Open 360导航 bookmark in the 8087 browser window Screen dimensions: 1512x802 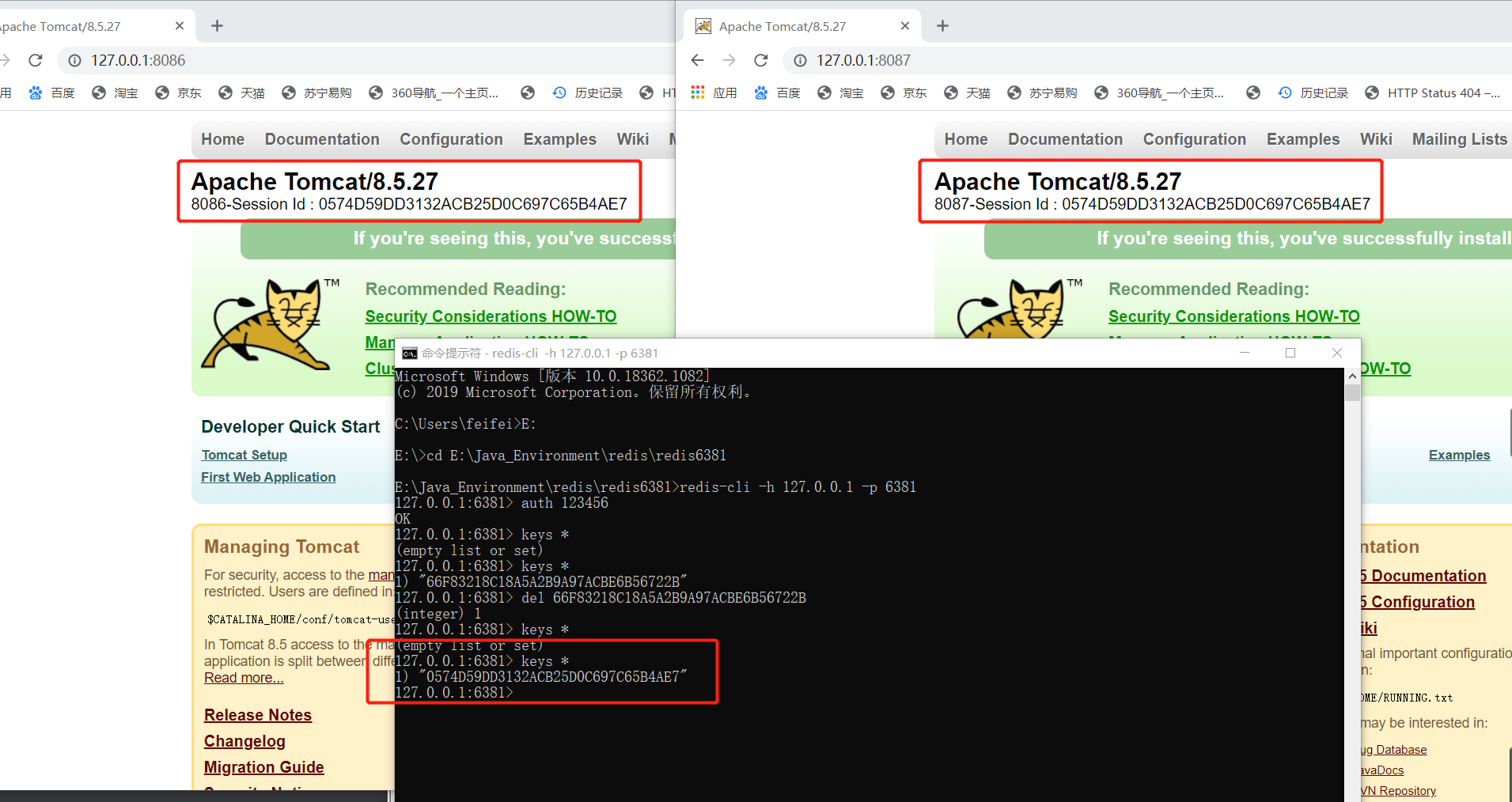coord(1159,93)
